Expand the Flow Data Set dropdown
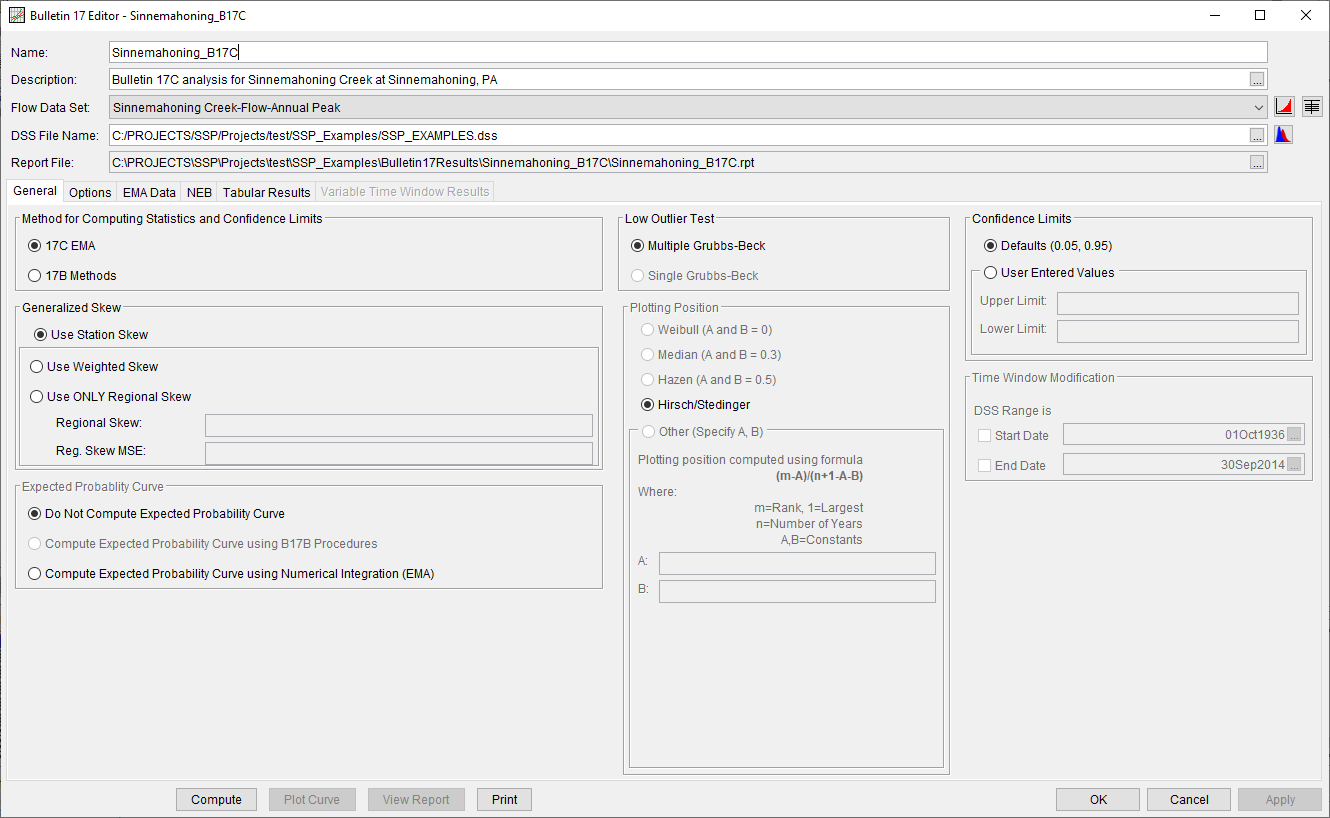1330x818 pixels. (x=1258, y=107)
